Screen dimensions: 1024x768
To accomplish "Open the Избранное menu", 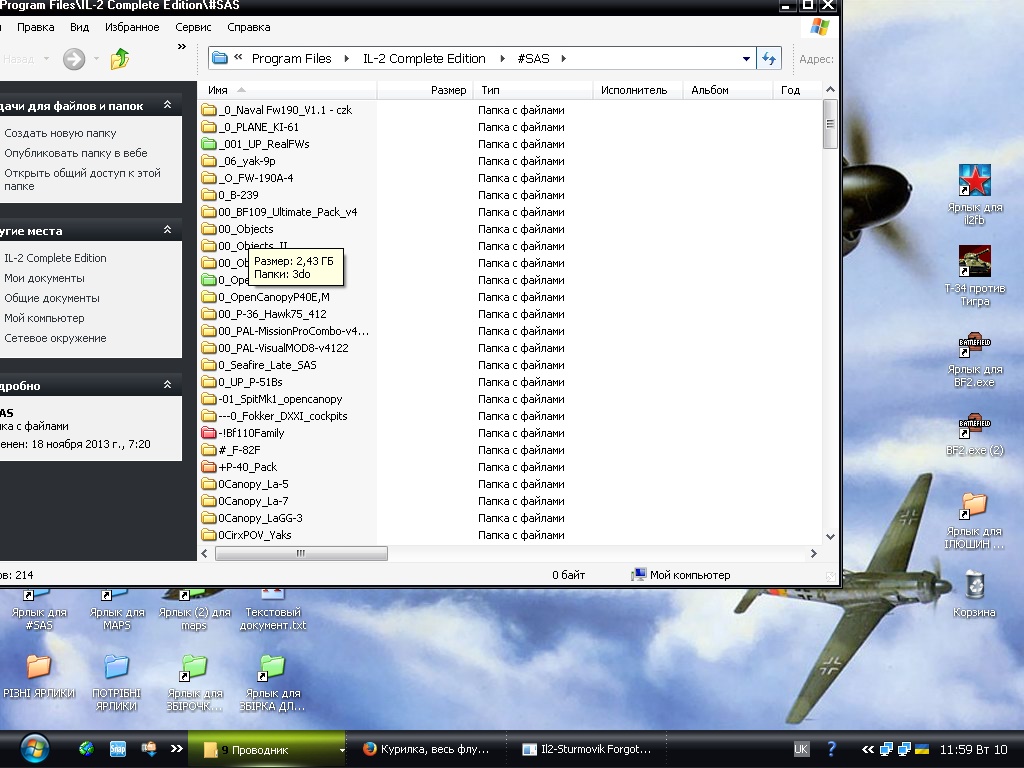I will [x=132, y=27].
